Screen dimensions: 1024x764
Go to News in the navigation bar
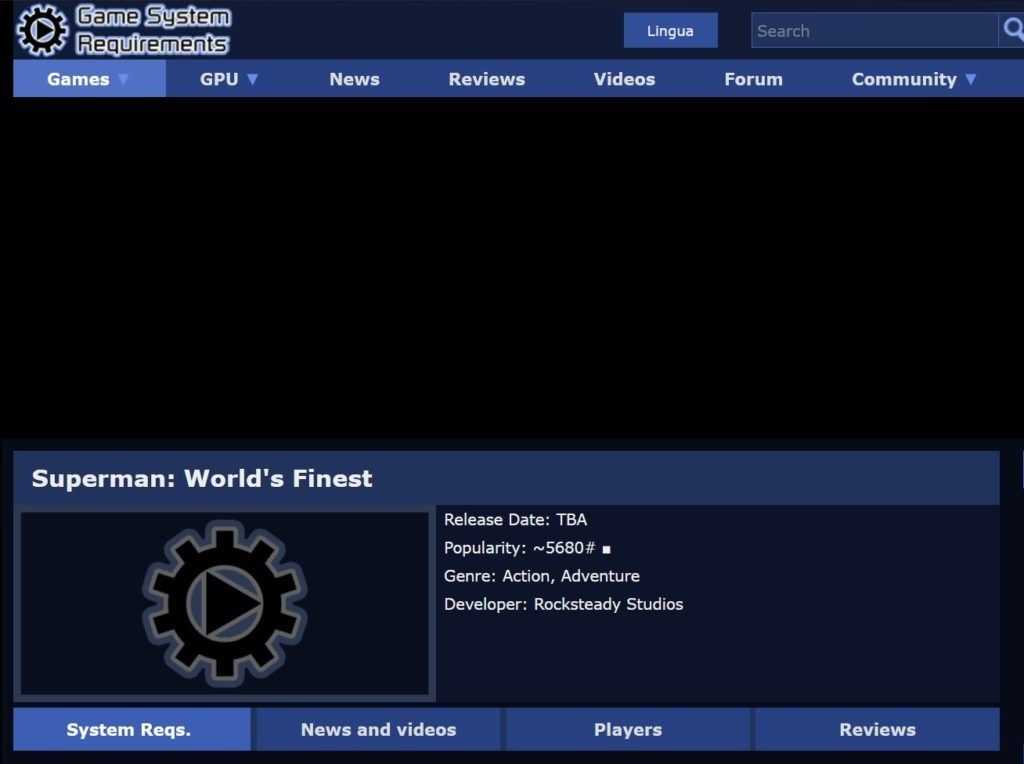(354, 79)
